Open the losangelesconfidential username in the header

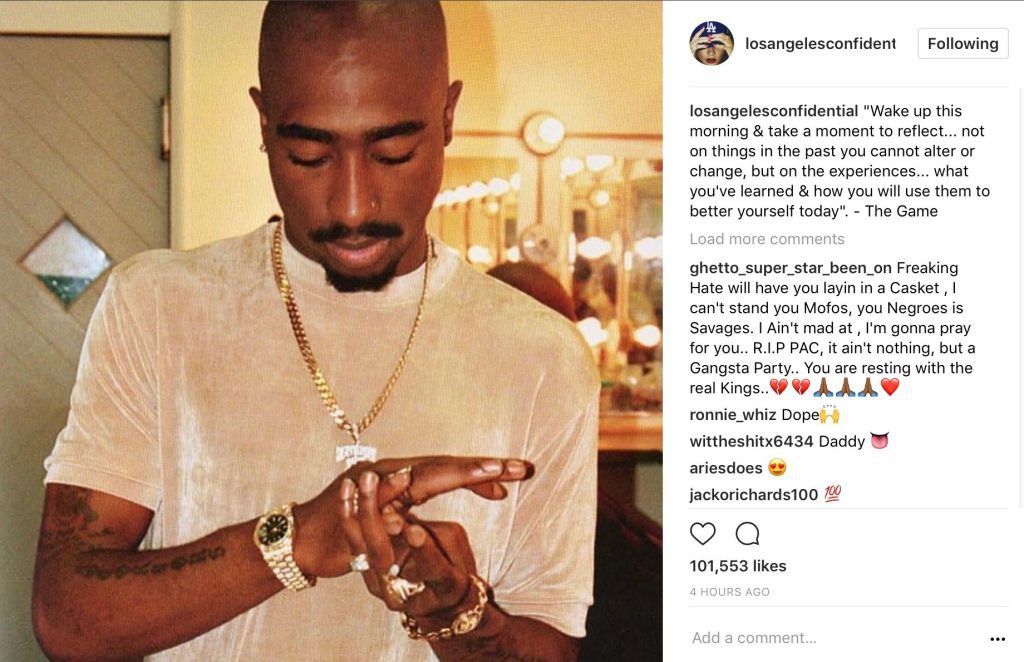click(820, 44)
